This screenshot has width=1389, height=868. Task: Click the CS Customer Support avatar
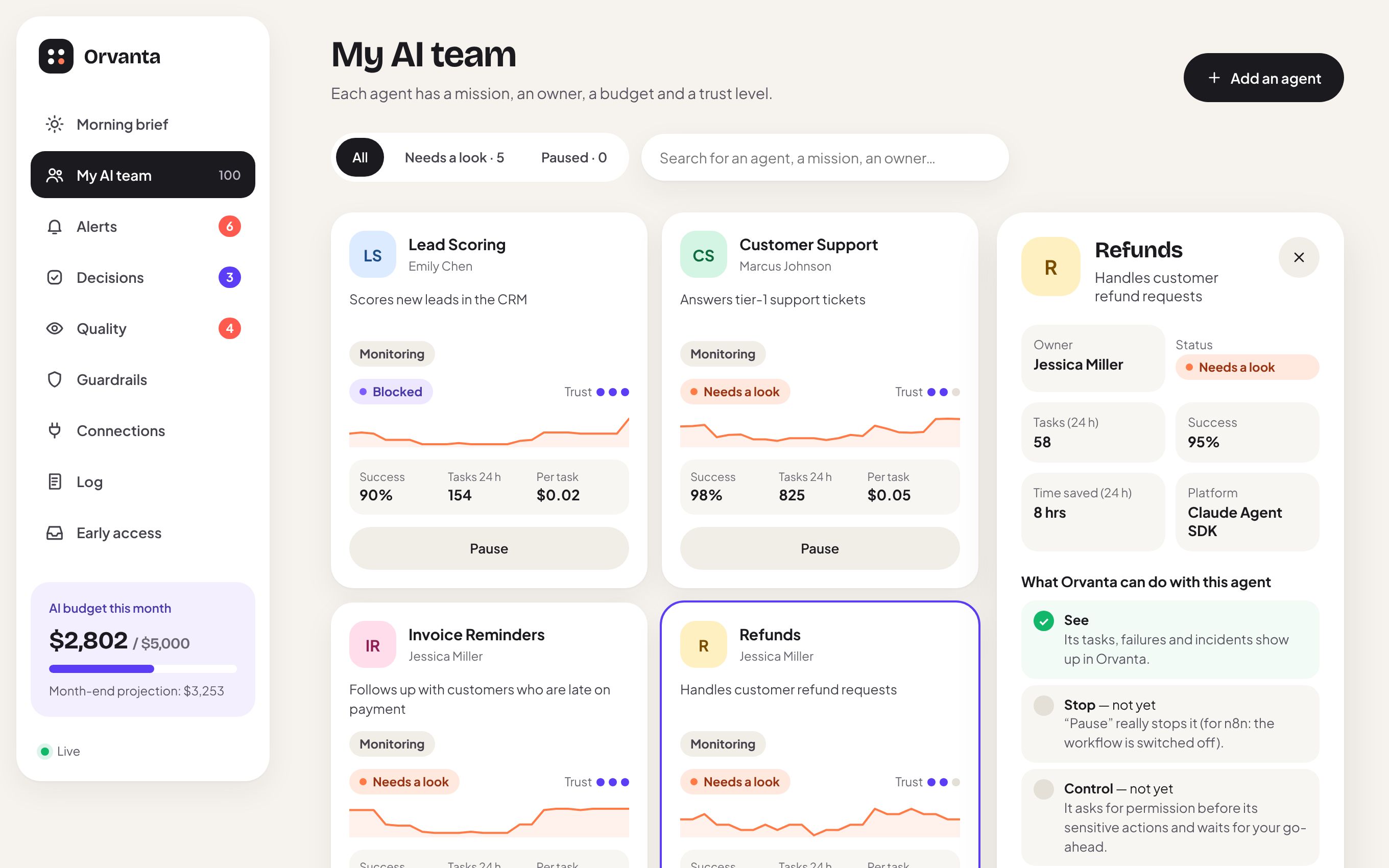[703, 254]
